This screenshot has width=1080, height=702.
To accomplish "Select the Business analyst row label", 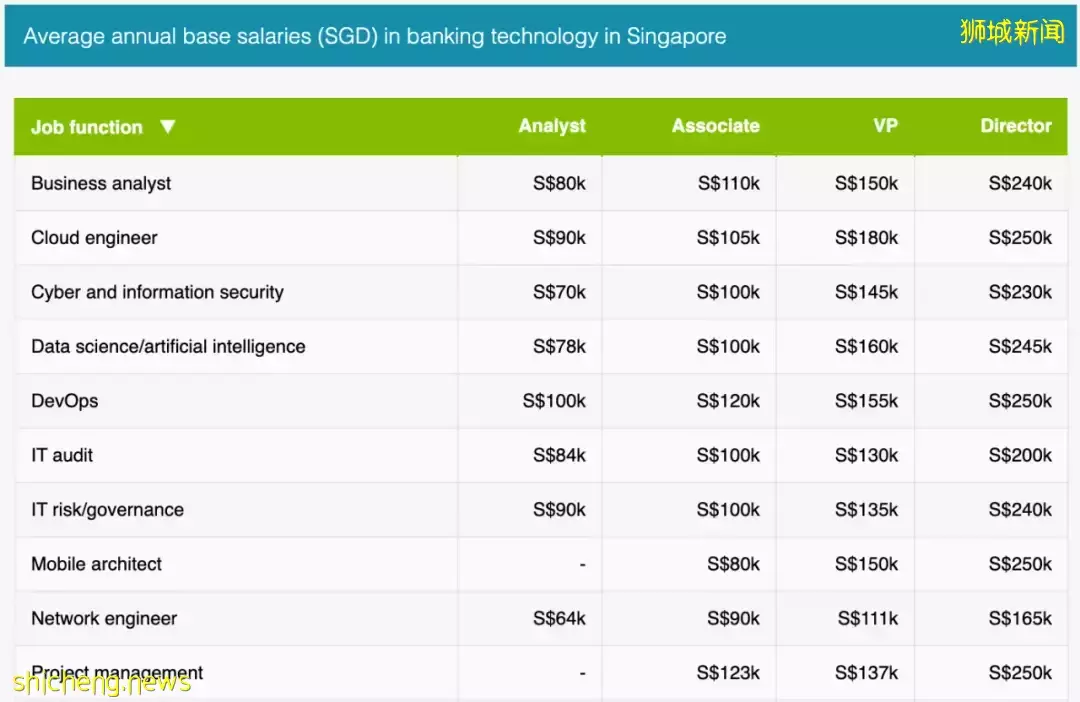I will [101, 183].
